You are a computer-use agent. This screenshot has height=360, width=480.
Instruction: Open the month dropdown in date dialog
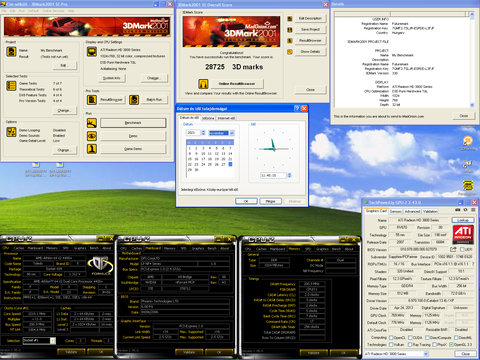click(232, 133)
